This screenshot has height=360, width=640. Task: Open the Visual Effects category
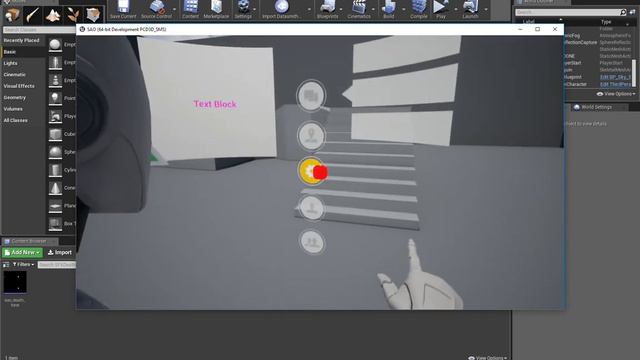(19, 86)
